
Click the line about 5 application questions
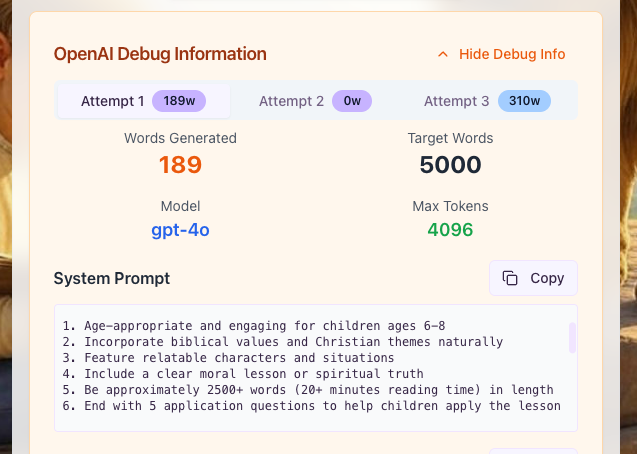pyautogui.click(x=312, y=406)
